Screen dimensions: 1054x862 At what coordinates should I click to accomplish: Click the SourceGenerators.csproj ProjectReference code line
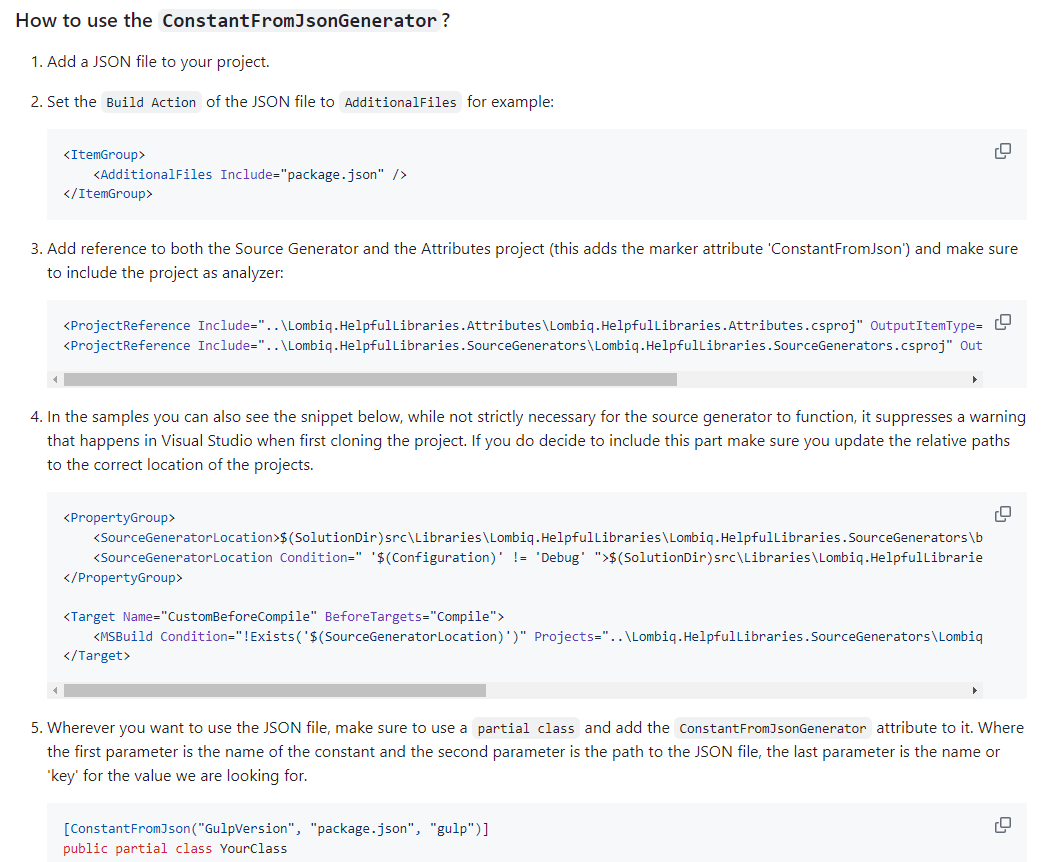(523, 346)
